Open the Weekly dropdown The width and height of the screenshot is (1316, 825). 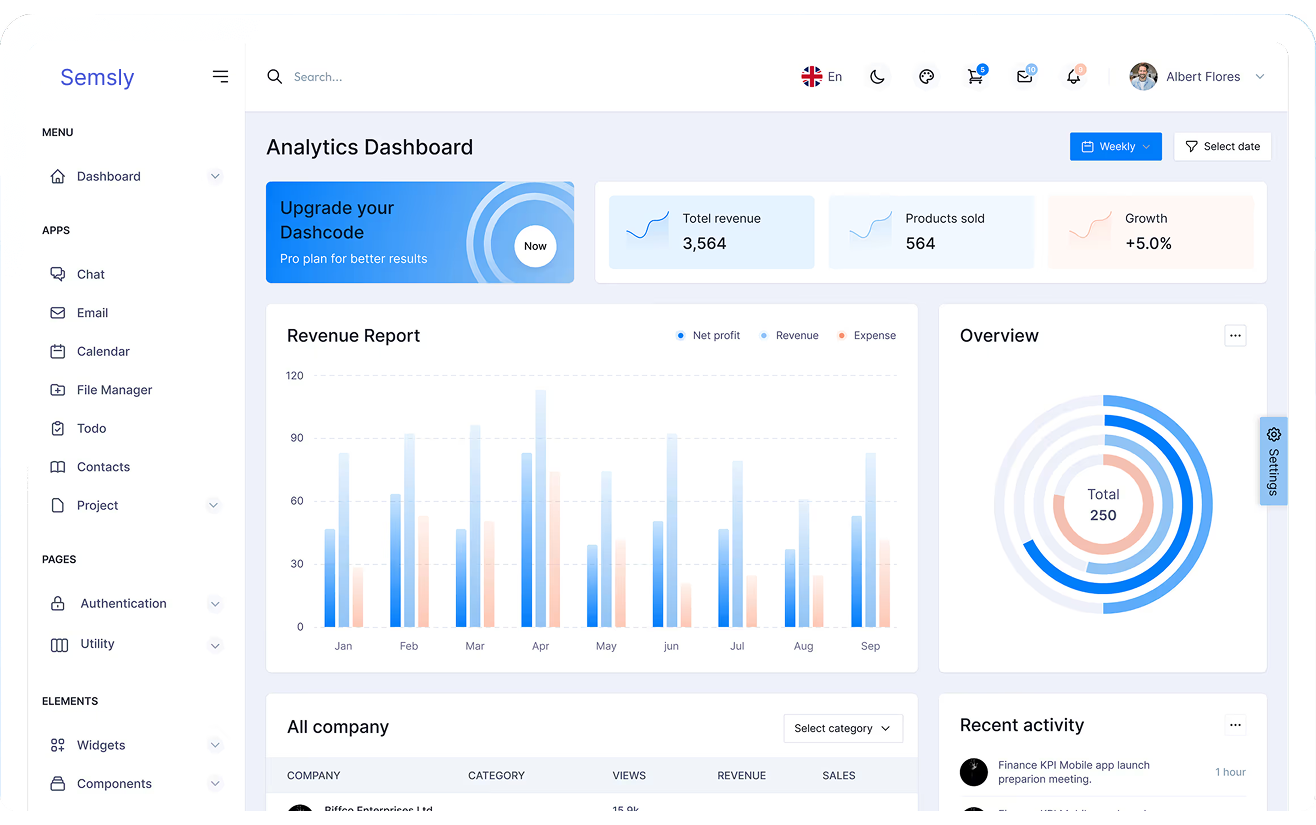(1115, 146)
